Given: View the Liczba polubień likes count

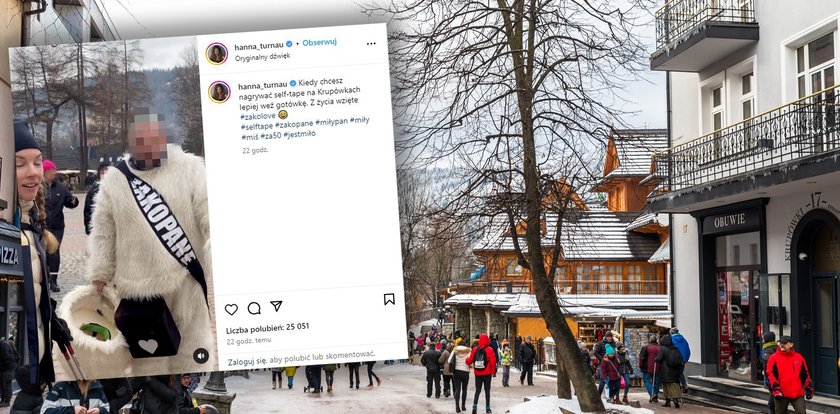Looking at the screenshot, I should coord(267,327).
